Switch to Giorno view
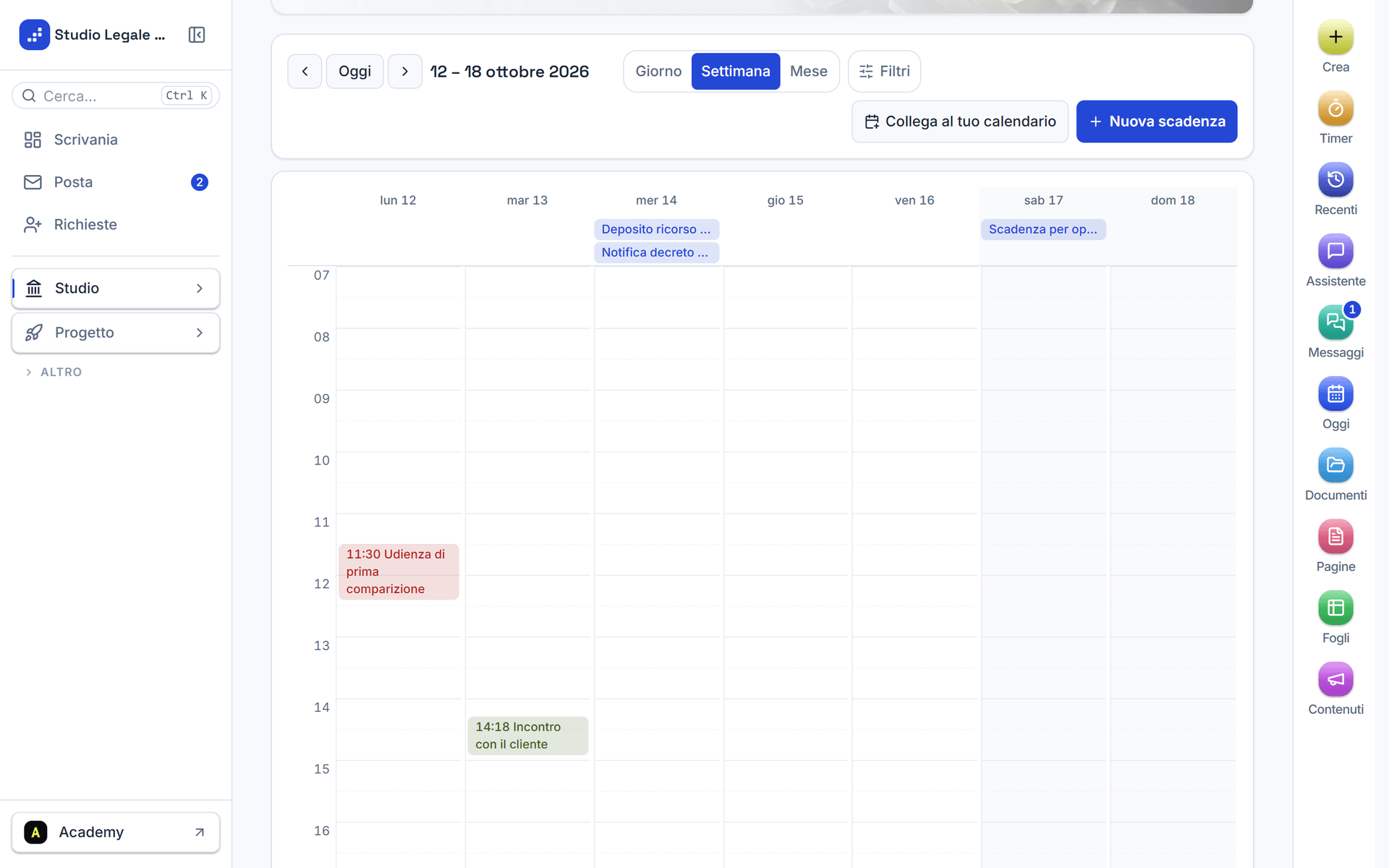This screenshot has height=868, width=1389. click(x=658, y=71)
